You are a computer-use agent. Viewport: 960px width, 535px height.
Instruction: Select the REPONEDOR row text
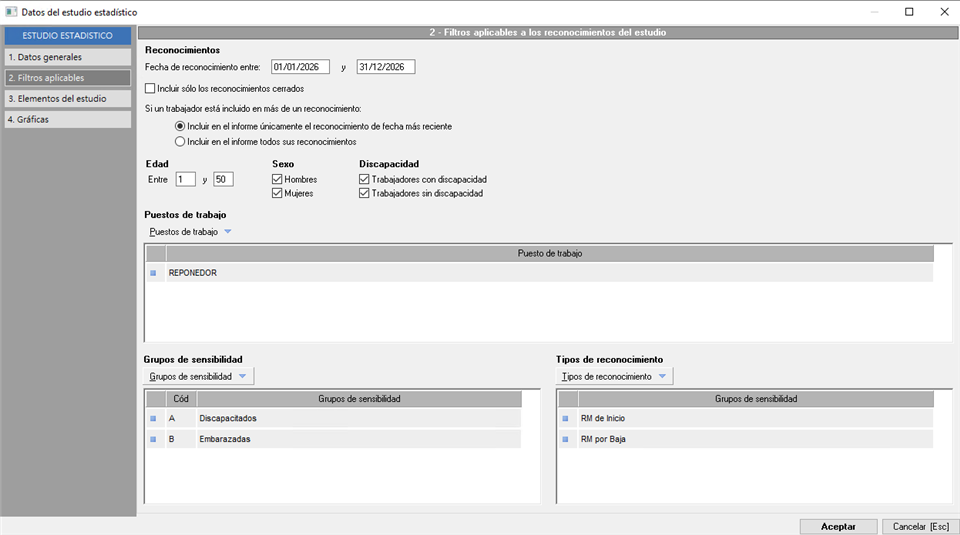[193, 273]
